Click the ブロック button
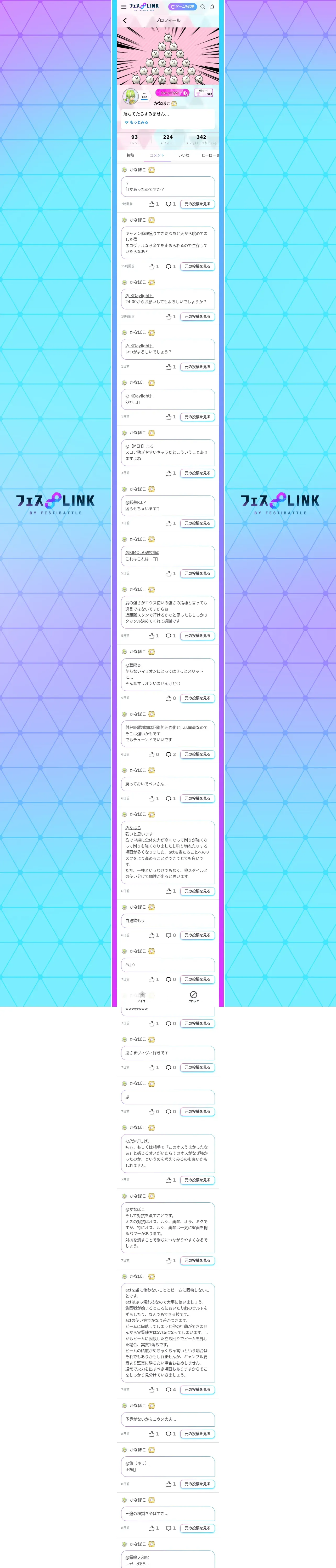The width and height of the screenshot is (336, 1568). click(x=193, y=996)
